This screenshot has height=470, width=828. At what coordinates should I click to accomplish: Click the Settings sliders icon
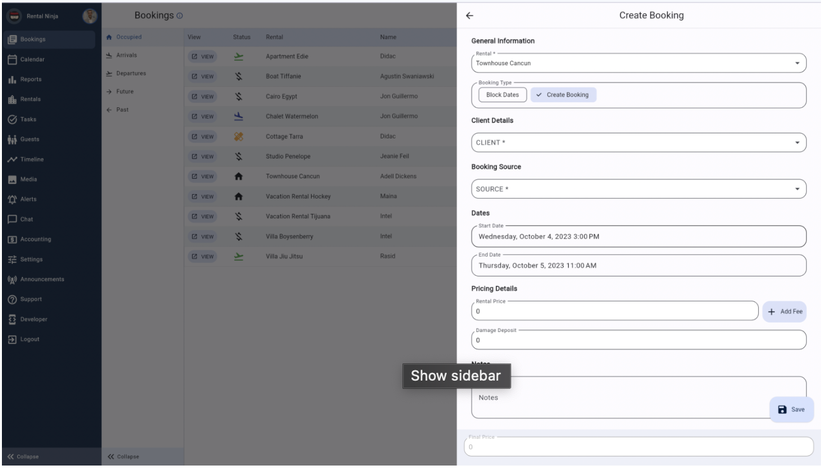pos(12,259)
